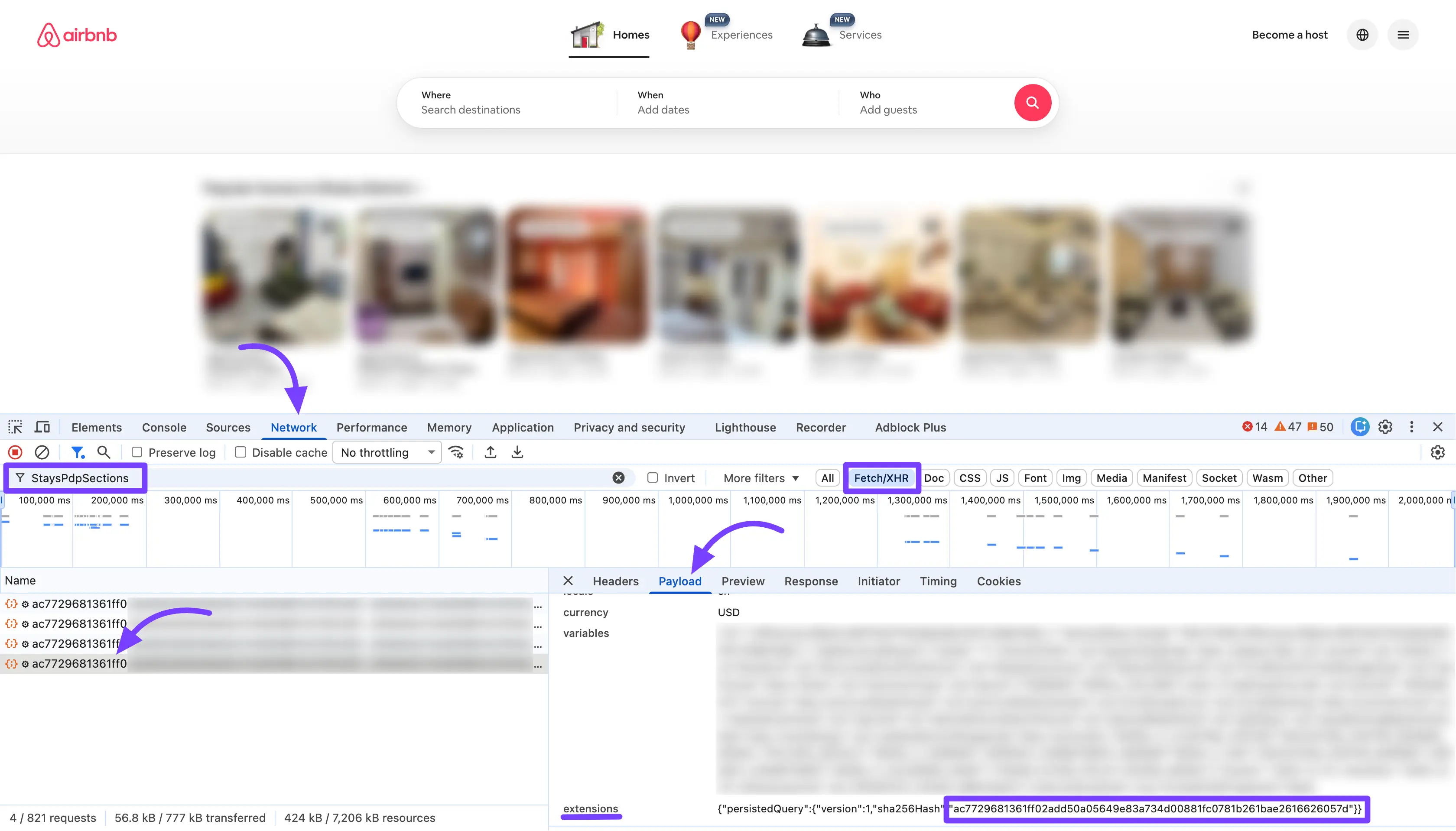Open network conditions wifi icon
1456x831 pixels.
tap(455, 453)
